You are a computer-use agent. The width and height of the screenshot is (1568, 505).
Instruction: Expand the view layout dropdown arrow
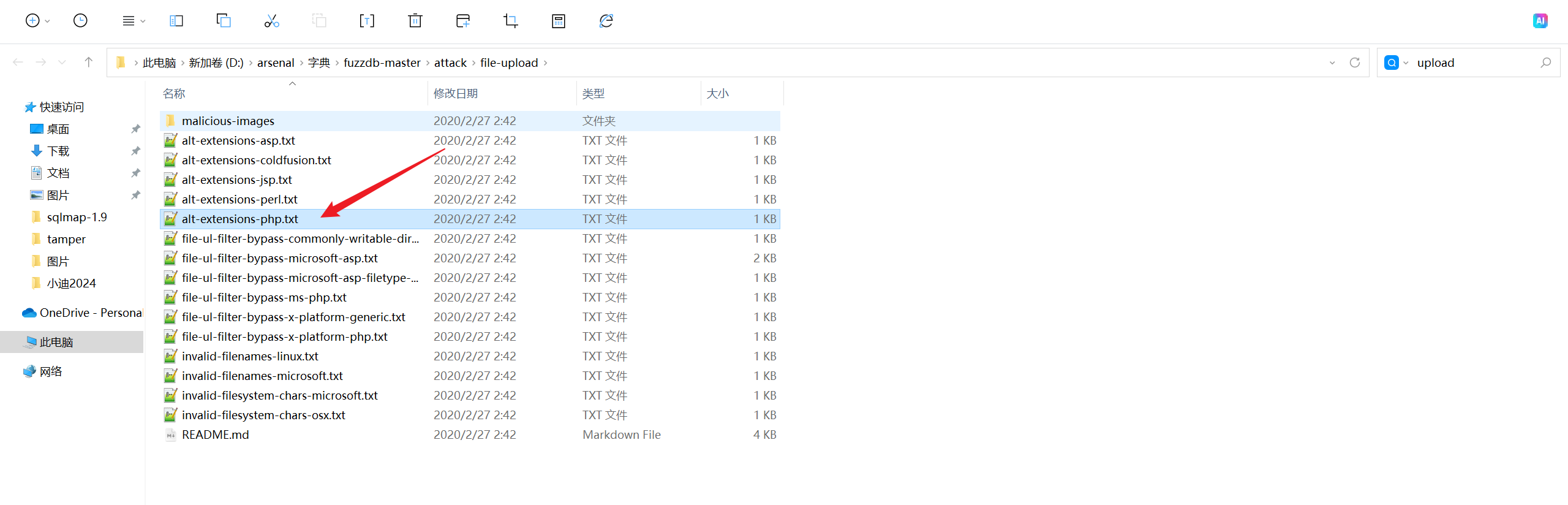click(x=143, y=21)
